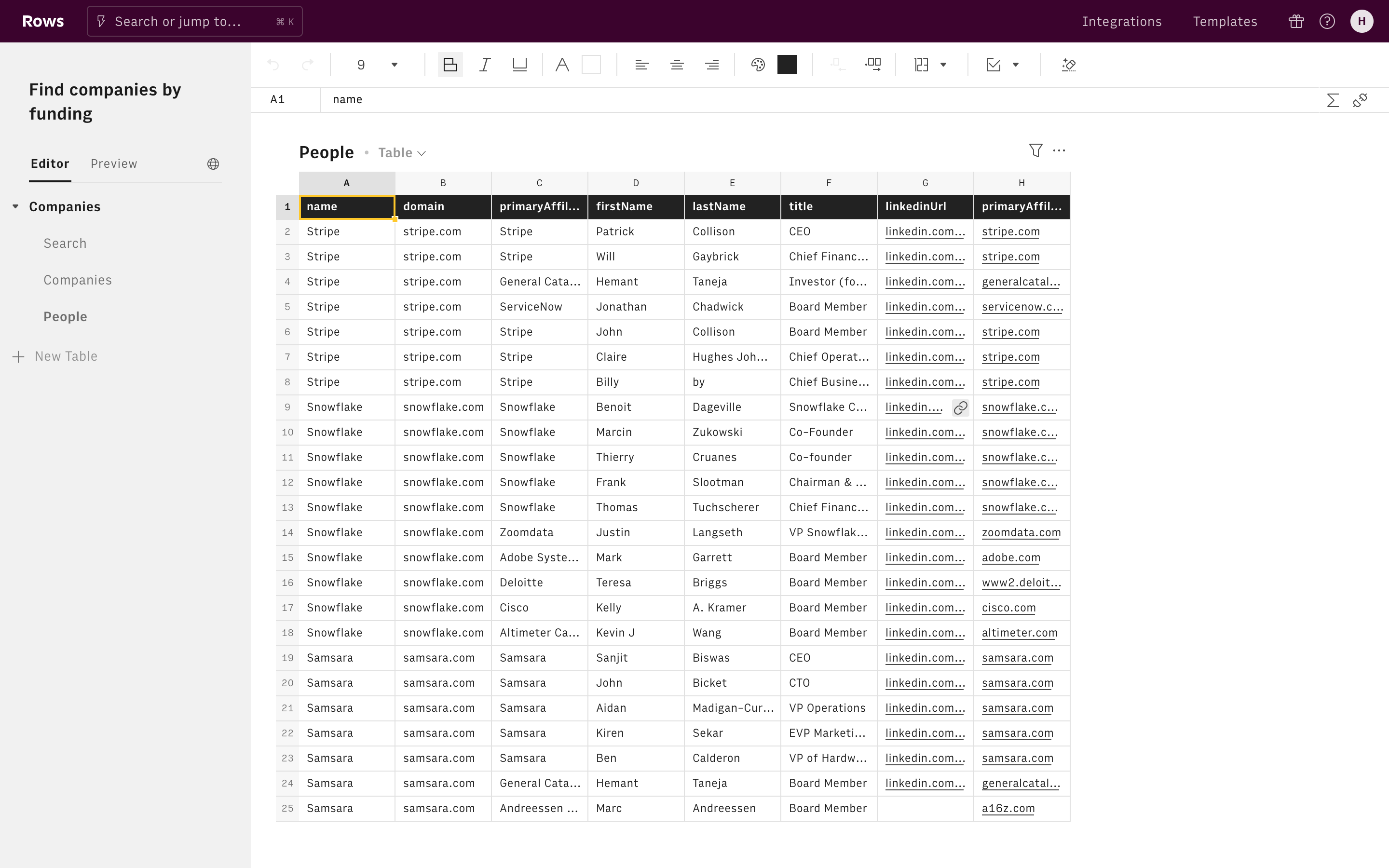Open a16z.com link
Viewport: 1389px width, 868px height.
click(1008, 808)
